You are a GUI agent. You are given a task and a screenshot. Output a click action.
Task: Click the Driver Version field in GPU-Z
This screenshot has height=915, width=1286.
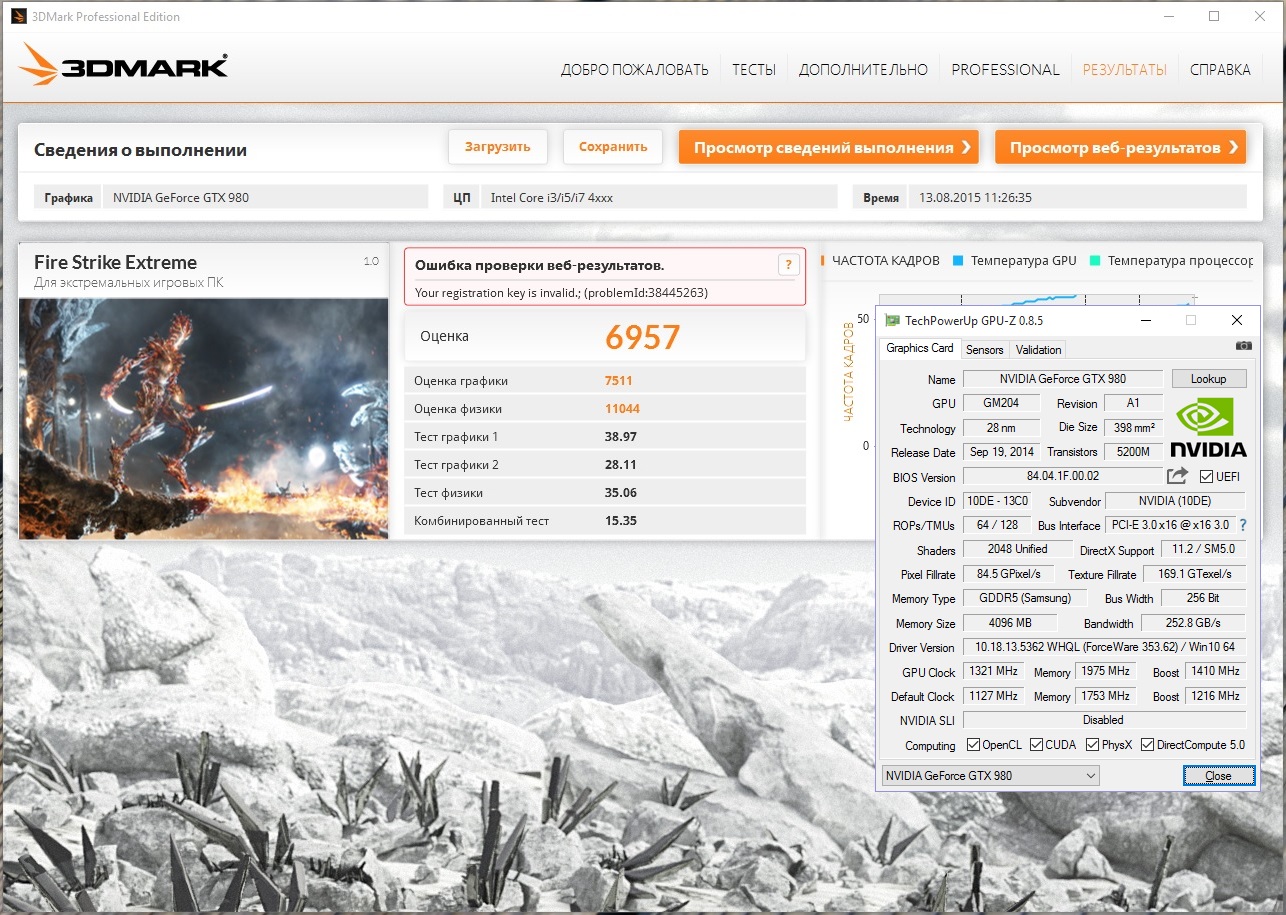[x=1104, y=648]
